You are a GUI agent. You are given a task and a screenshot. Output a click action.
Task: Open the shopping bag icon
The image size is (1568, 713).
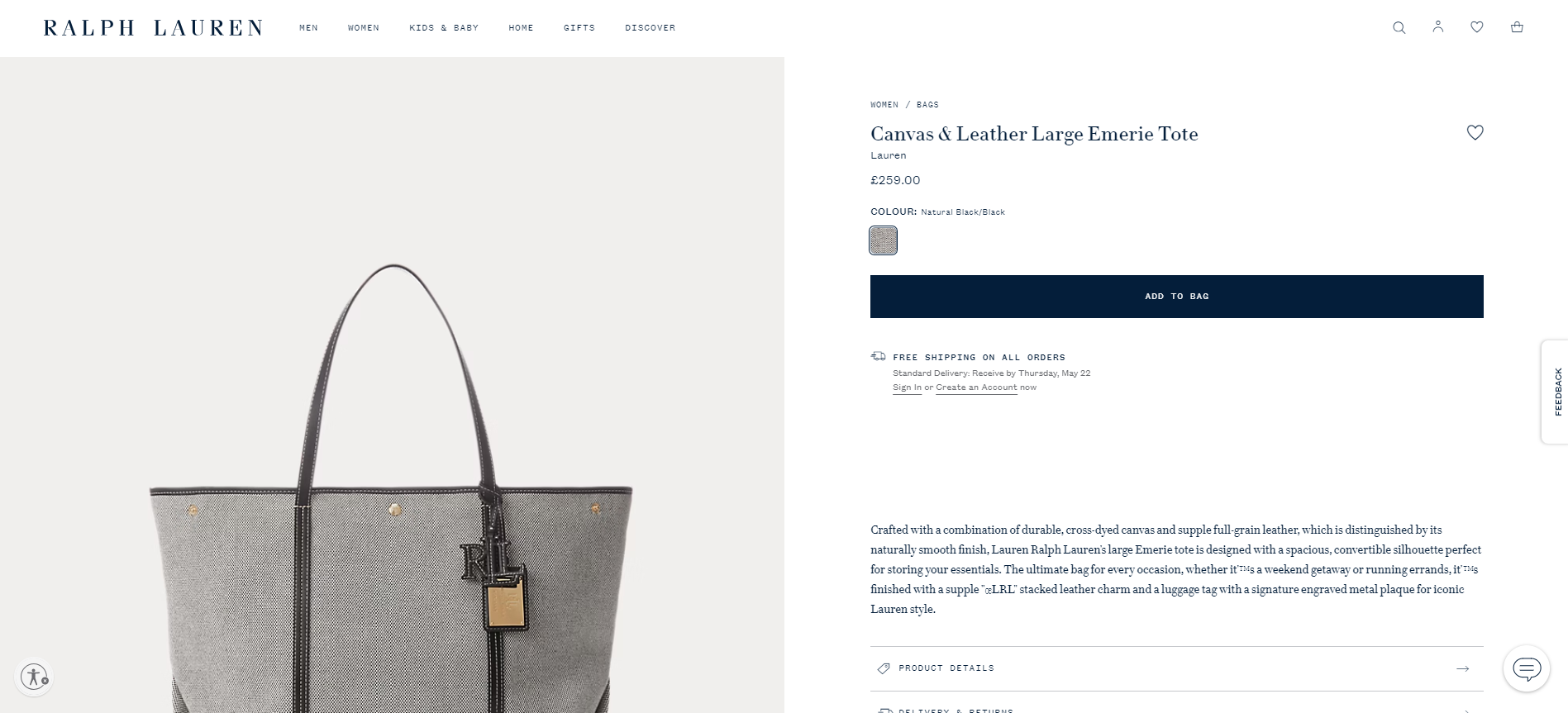(x=1517, y=27)
